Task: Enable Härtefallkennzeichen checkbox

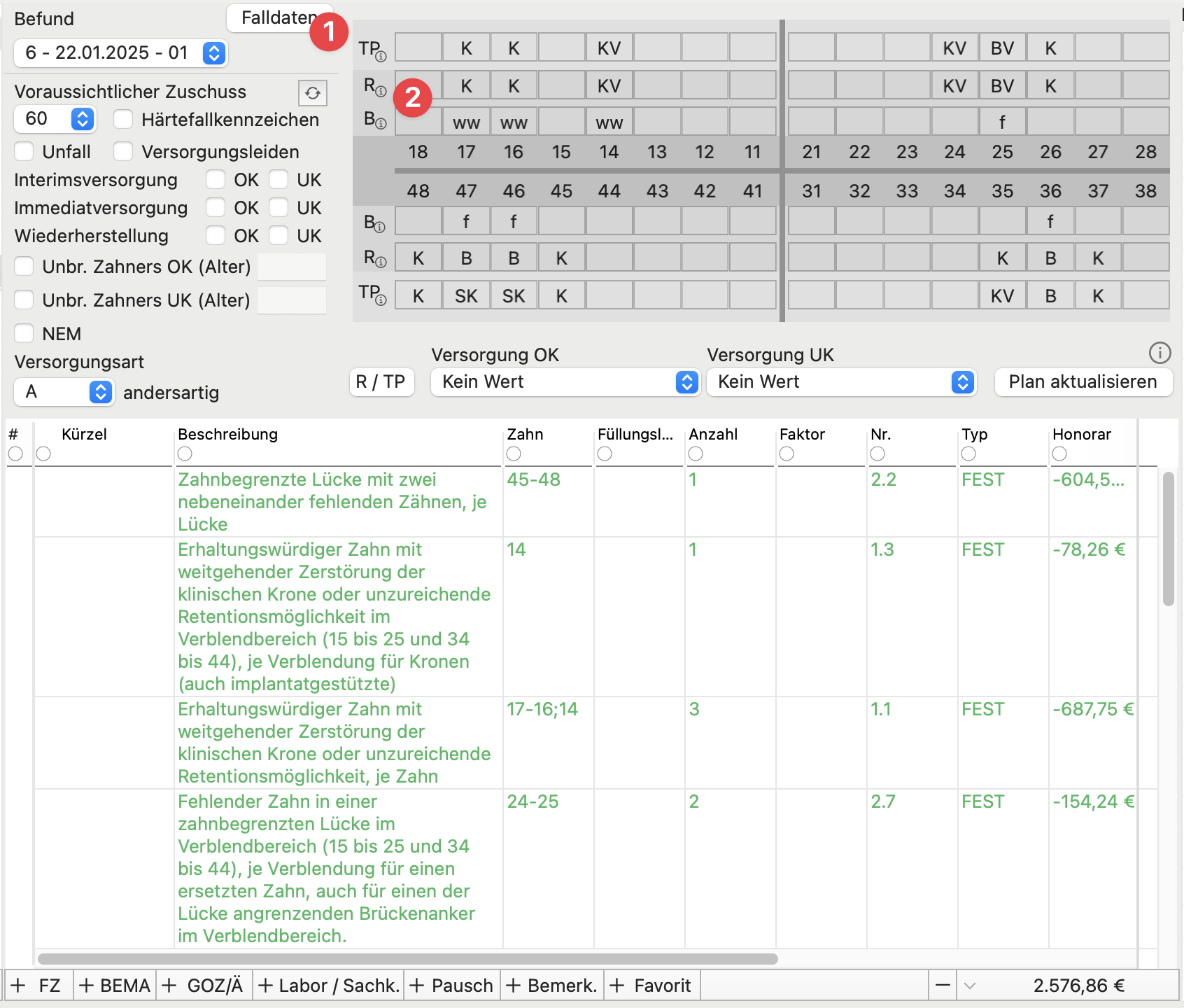Action: 123,119
